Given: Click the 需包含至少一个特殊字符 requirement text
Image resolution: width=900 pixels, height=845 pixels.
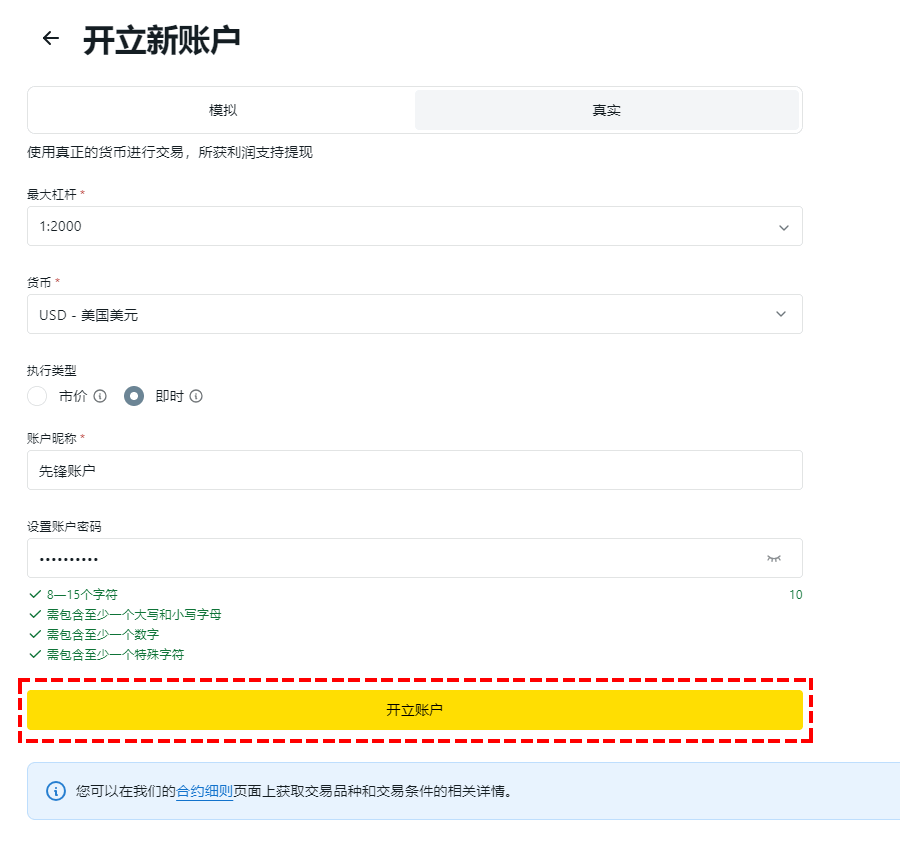Looking at the screenshot, I should pyautogui.click(x=115, y=654).
